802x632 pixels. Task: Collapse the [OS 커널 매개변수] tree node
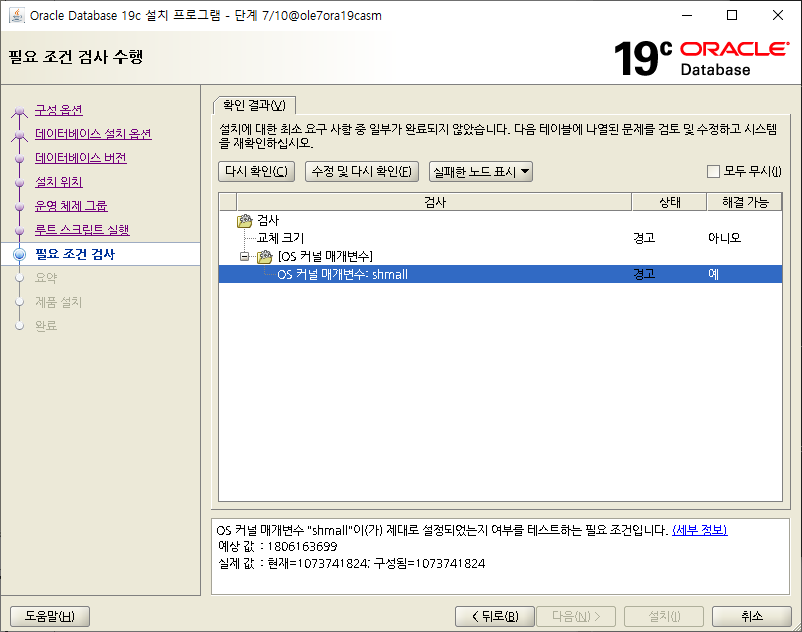(244, 256)
